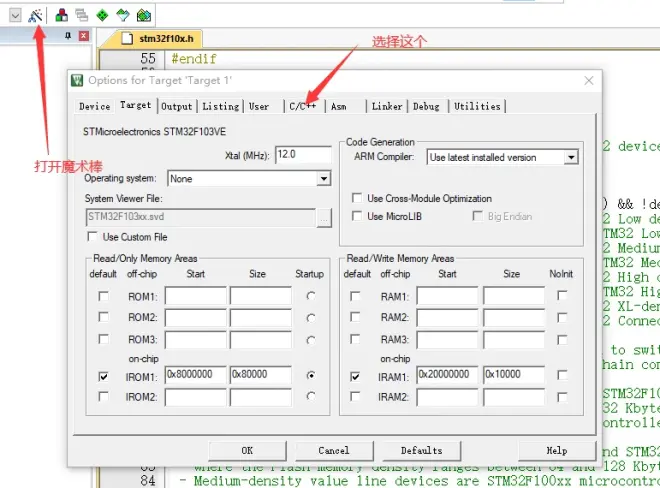
Task: Click the IRAM1 Size field
Action: click(514, 375)
